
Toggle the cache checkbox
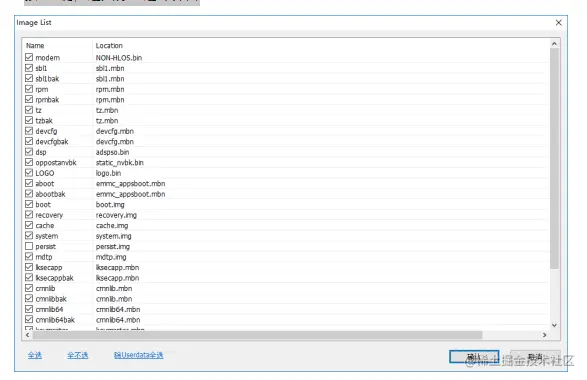29,225
